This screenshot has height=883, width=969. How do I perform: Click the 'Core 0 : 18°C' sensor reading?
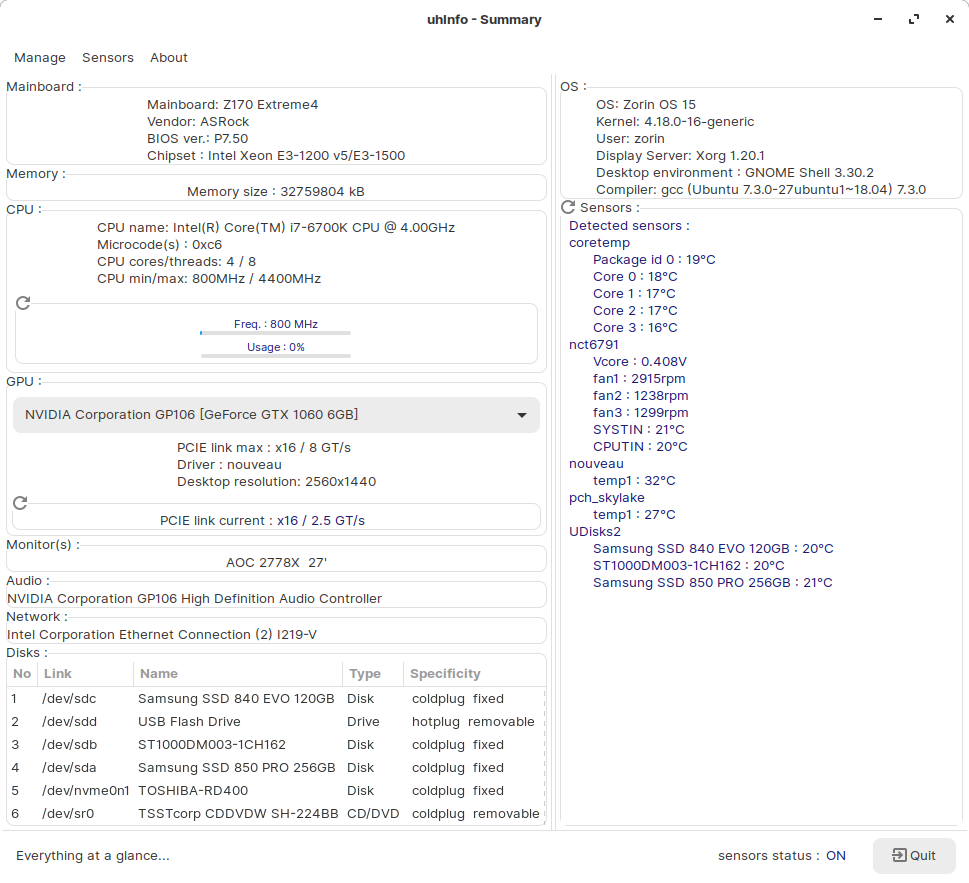coord(635,277)
